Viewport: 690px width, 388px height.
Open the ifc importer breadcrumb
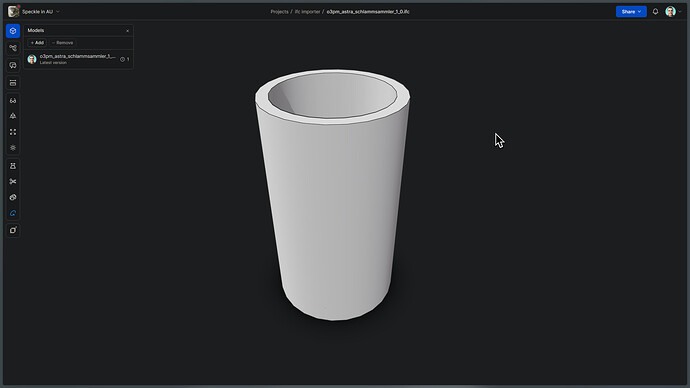(x=307, y=11)
